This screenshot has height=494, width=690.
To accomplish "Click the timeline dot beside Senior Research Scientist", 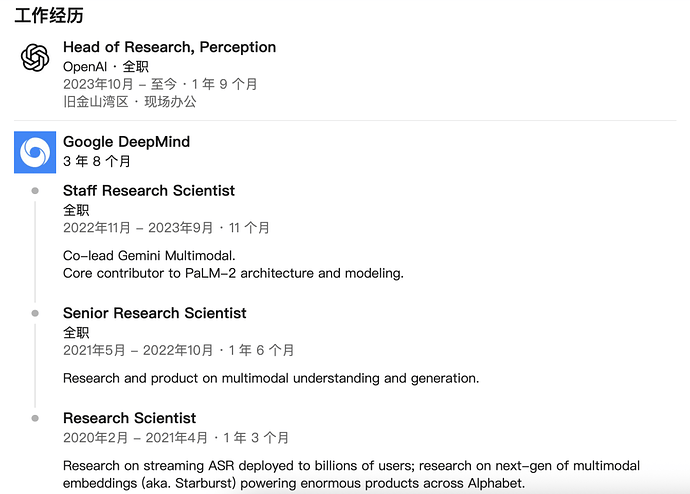I will (35, 313).
